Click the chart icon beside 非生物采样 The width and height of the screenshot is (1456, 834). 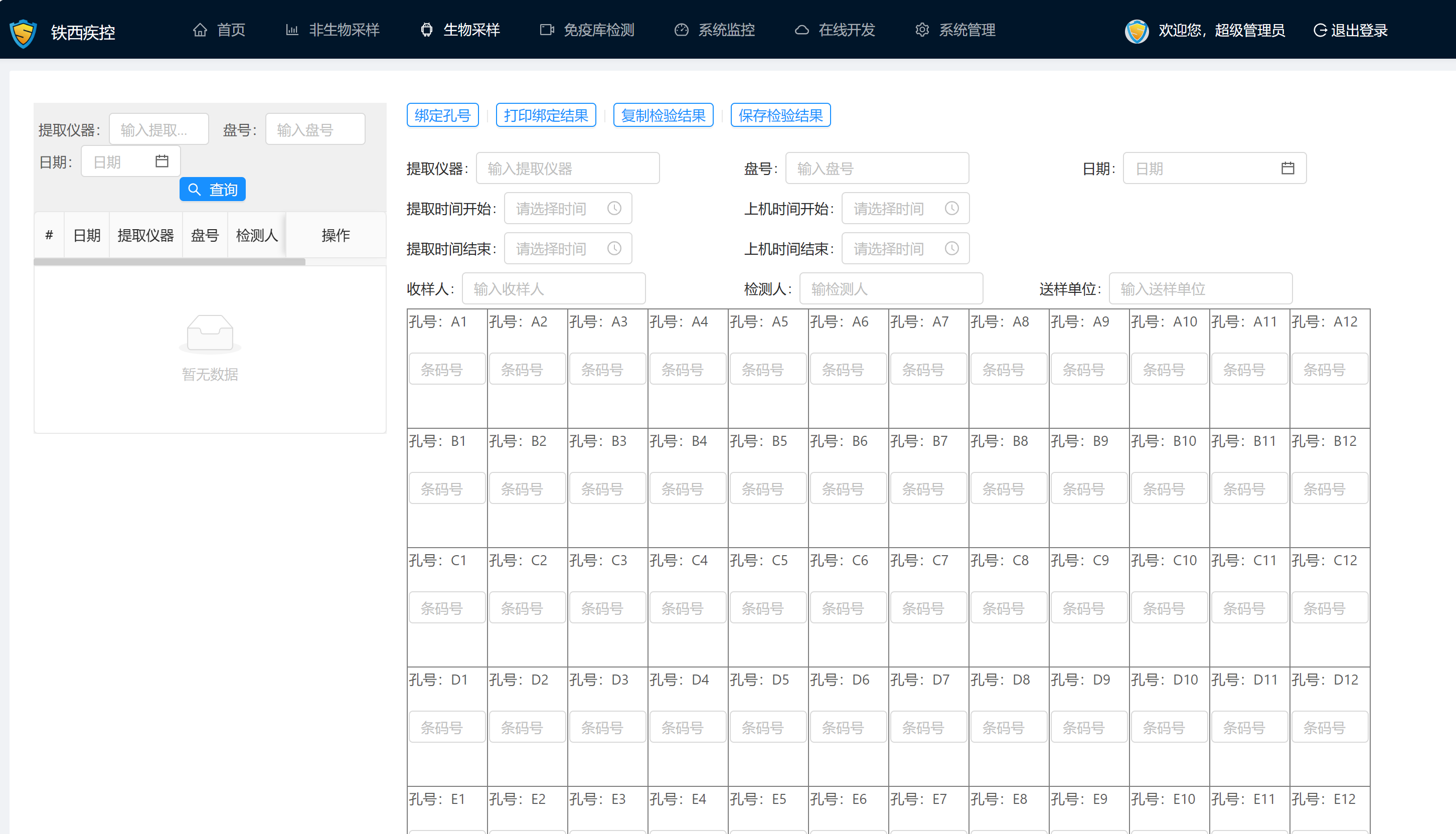pyautogui.click(x=292, y=30)
